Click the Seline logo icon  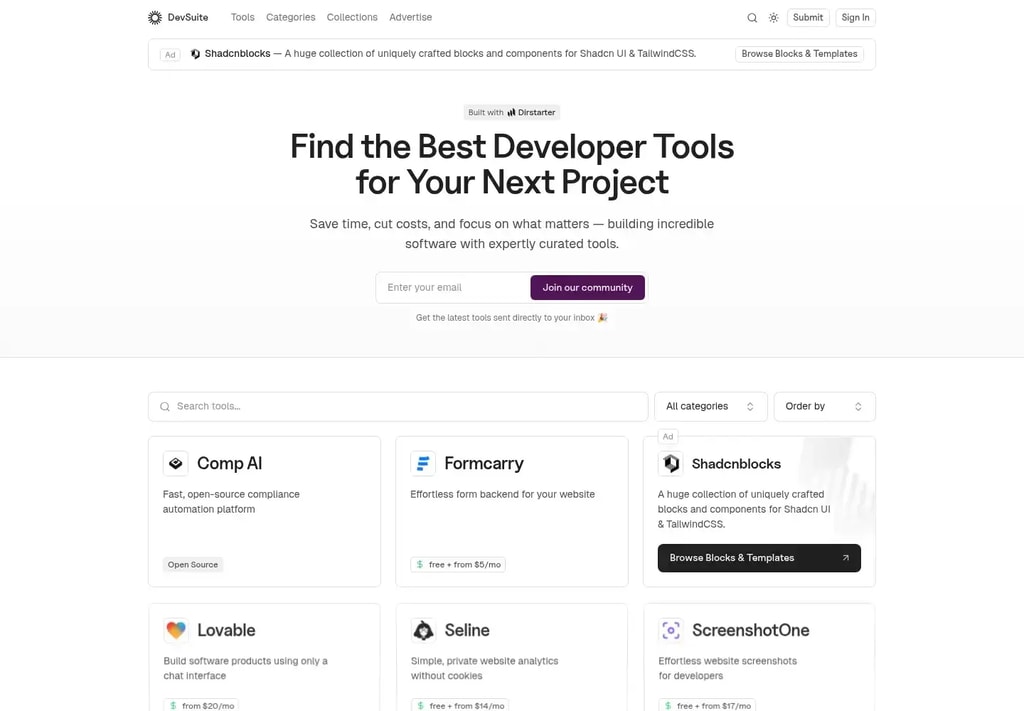(423, 630)
